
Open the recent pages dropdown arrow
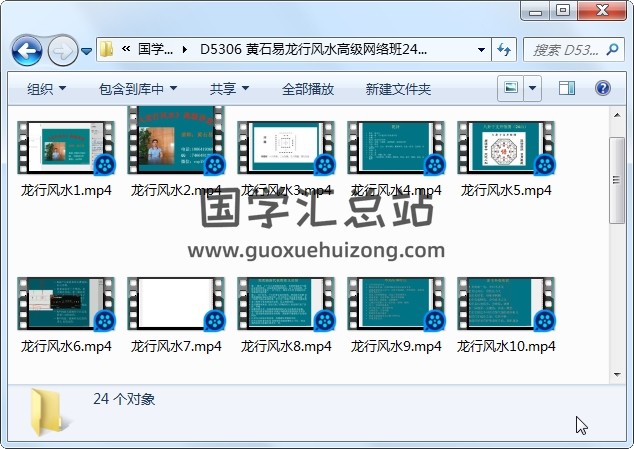[x=86, y=51]
